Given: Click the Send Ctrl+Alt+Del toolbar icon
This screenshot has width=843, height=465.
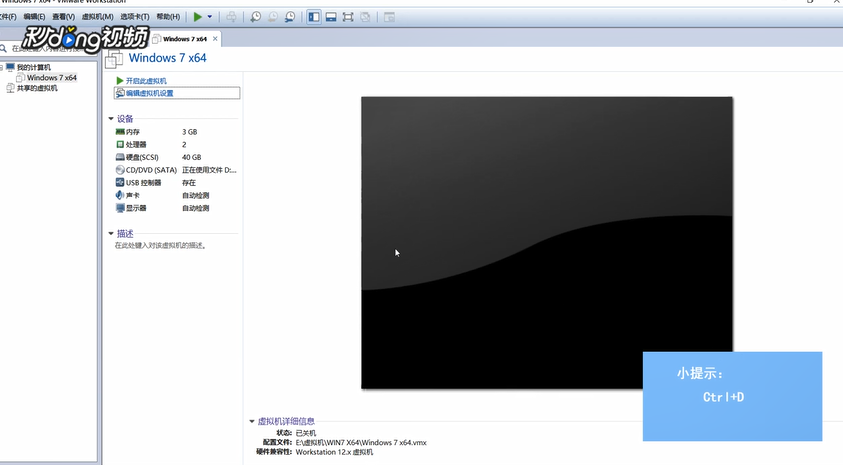Looking at the screenshot, I should pos(231,17).
